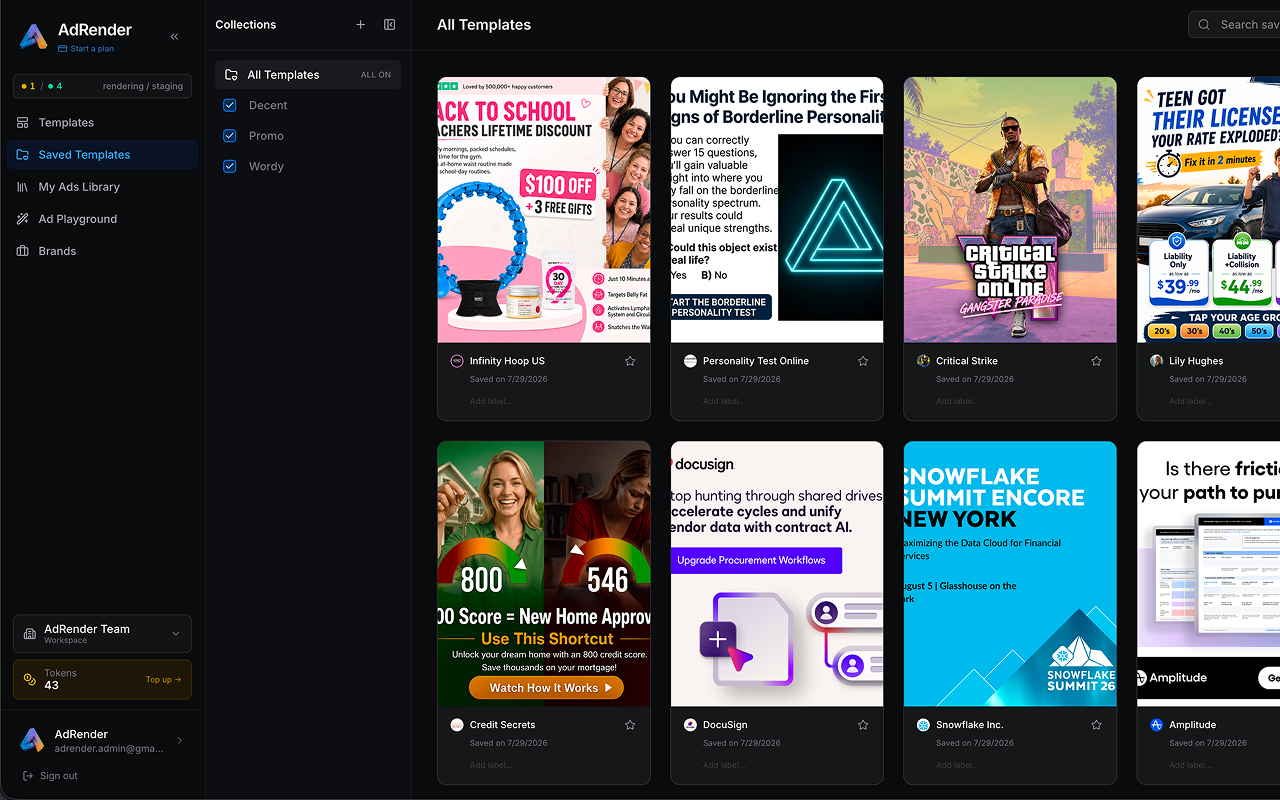Click the Credit Secrets brand avatar
The width and height of the screenshot is (1280, 800).
(x=457, y=725)
